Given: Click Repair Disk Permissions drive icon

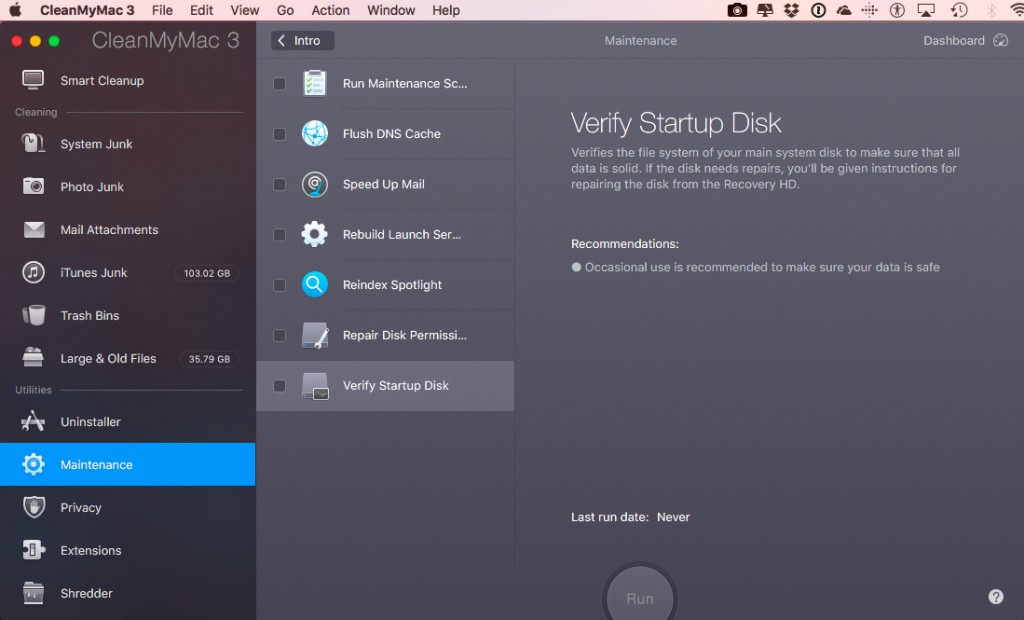Looking at the screenshot, I should click(x=315, y=335).
